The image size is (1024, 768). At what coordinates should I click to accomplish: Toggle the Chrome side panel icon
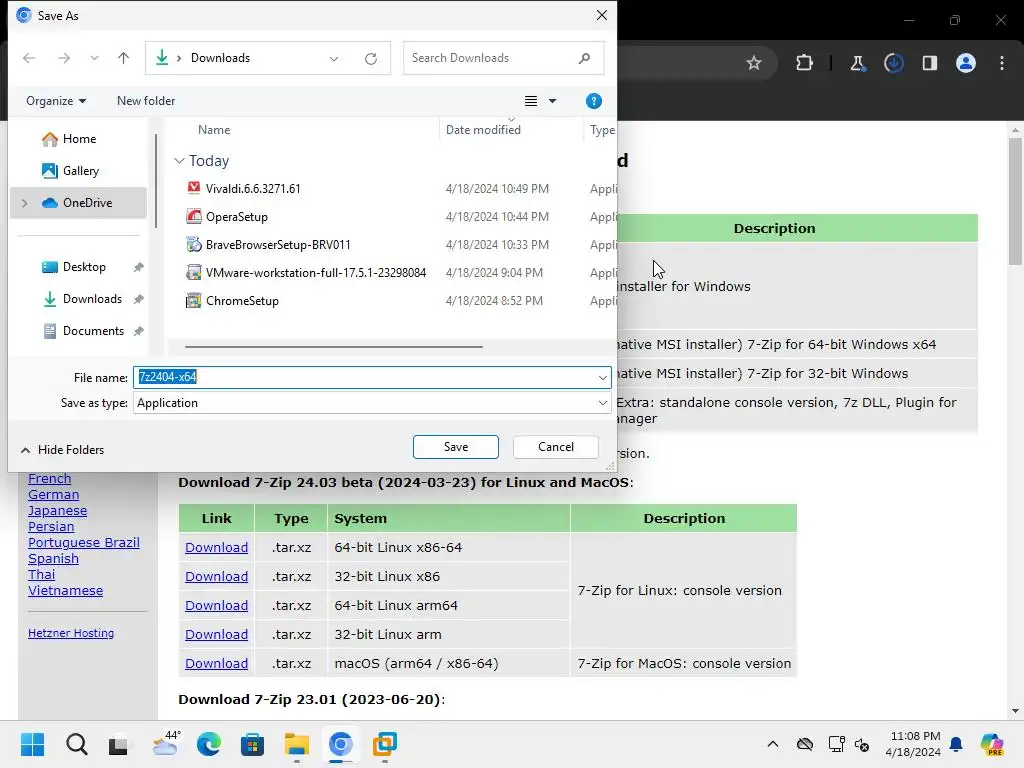pos(930,63)
